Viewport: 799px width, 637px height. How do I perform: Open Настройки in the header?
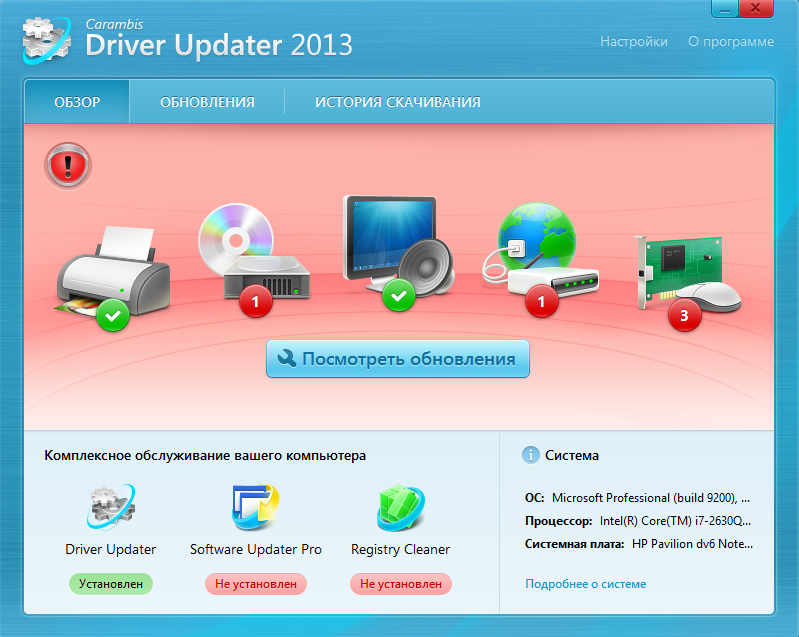pyautogui.click(x=633, y=41)
